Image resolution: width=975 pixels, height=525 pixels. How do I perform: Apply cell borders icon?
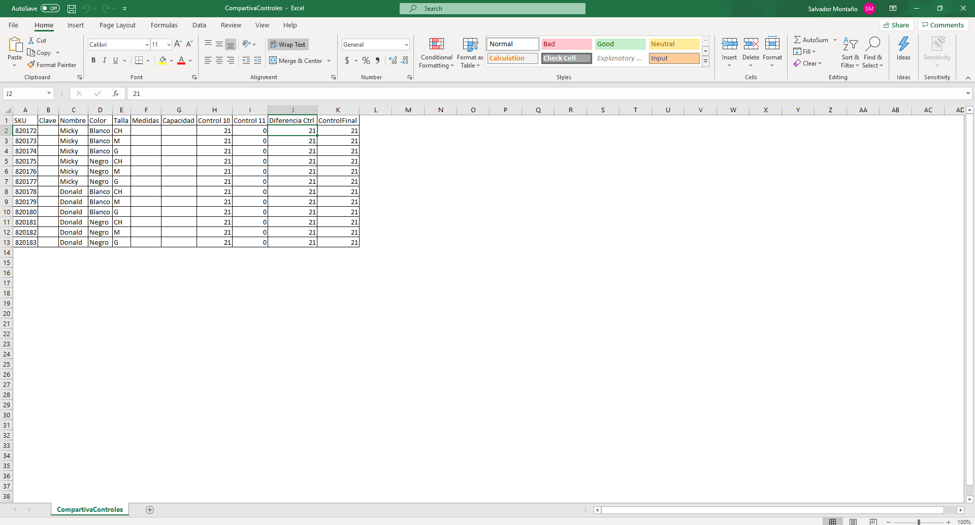pyautogui.click(x=139, y=60)
